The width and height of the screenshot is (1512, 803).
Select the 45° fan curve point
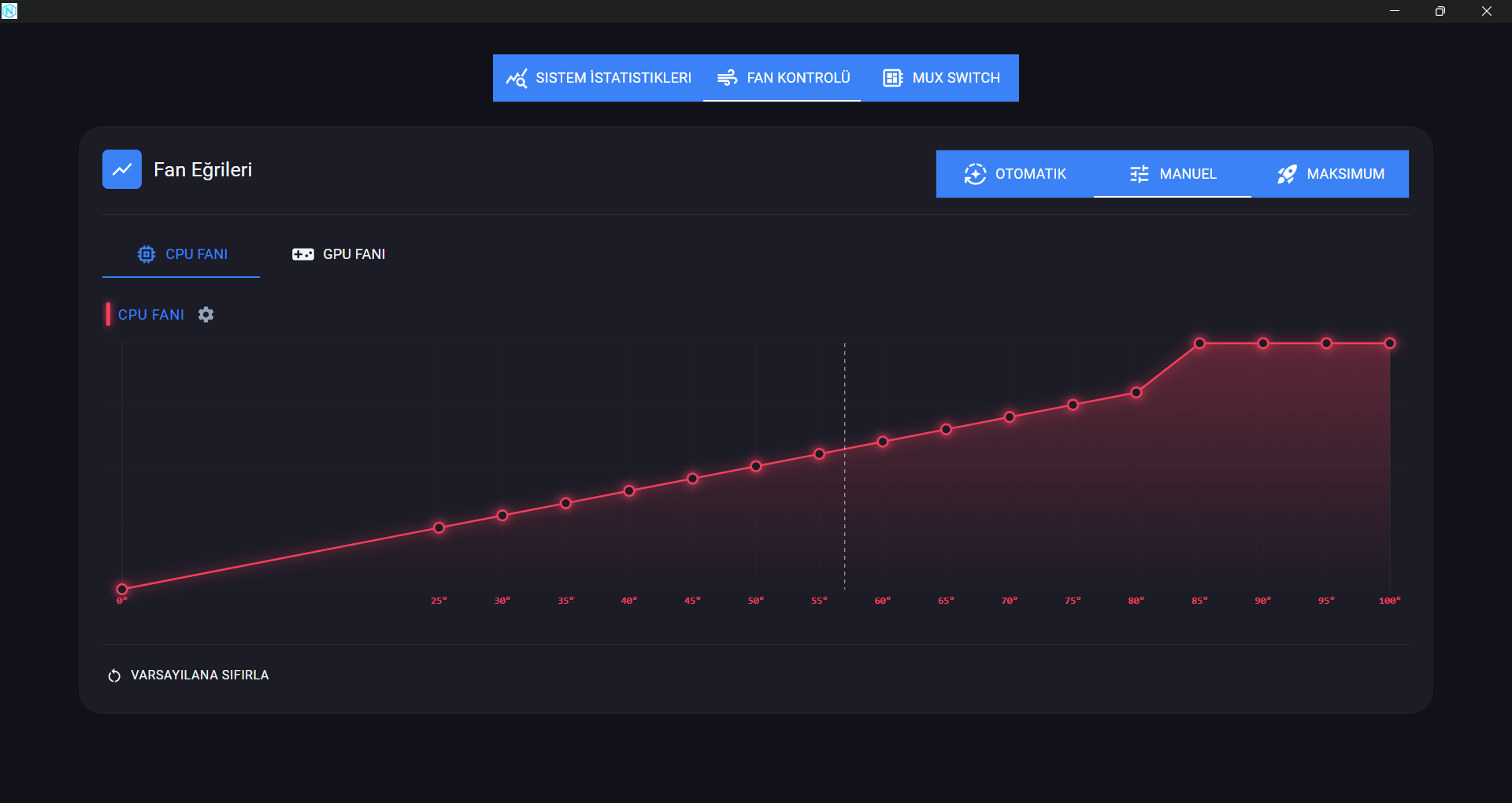[x=692, y=479]
